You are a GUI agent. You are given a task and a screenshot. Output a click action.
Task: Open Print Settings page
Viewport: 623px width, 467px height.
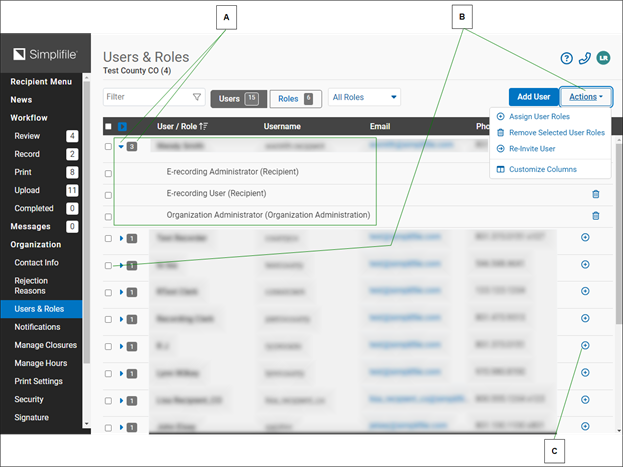tap(39, 381)
